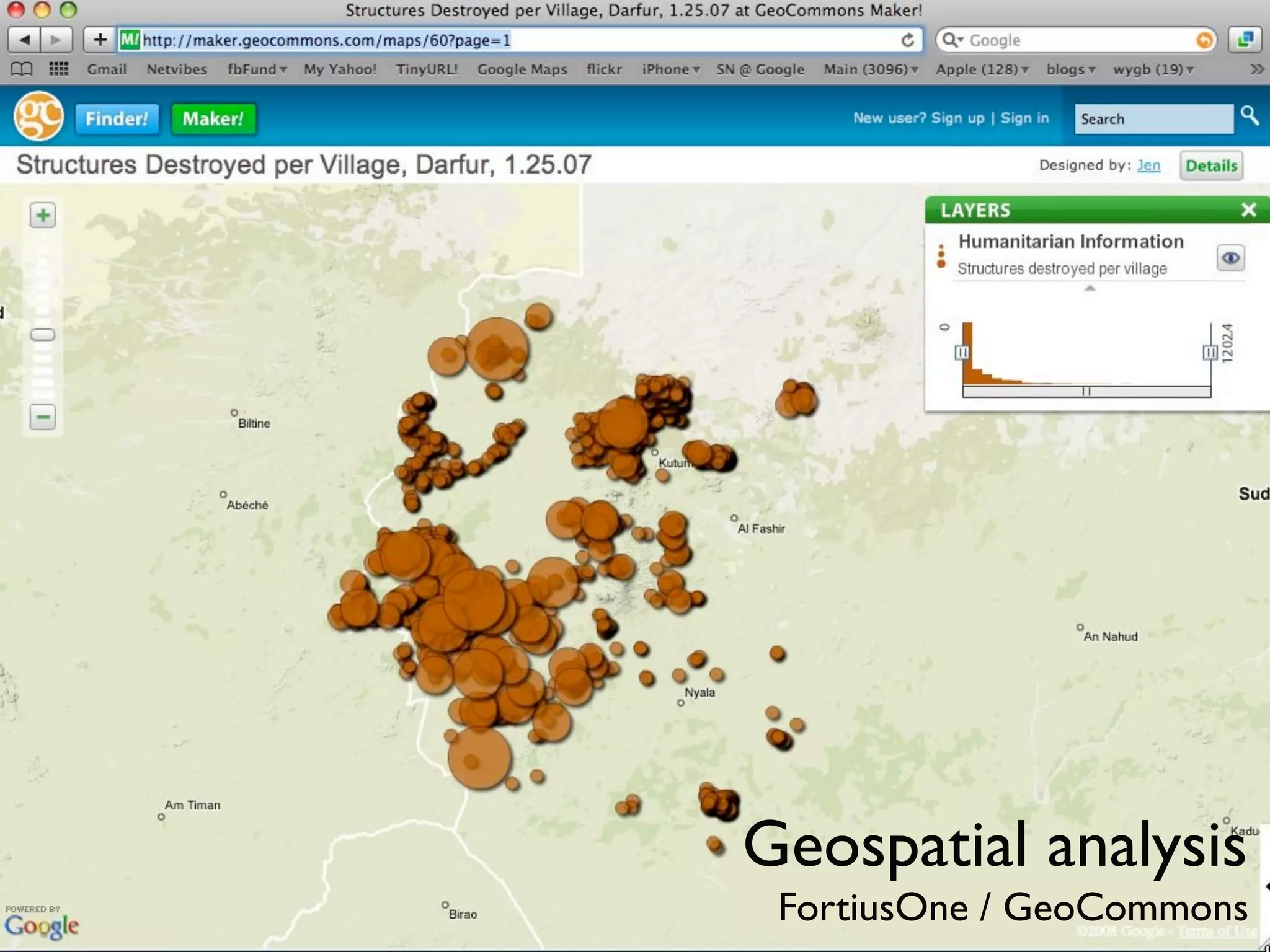The width and height of the screenshot is (1270, 952).
Task: Expand the Main (3096) bookmark folder
Action: pos(871,69)
